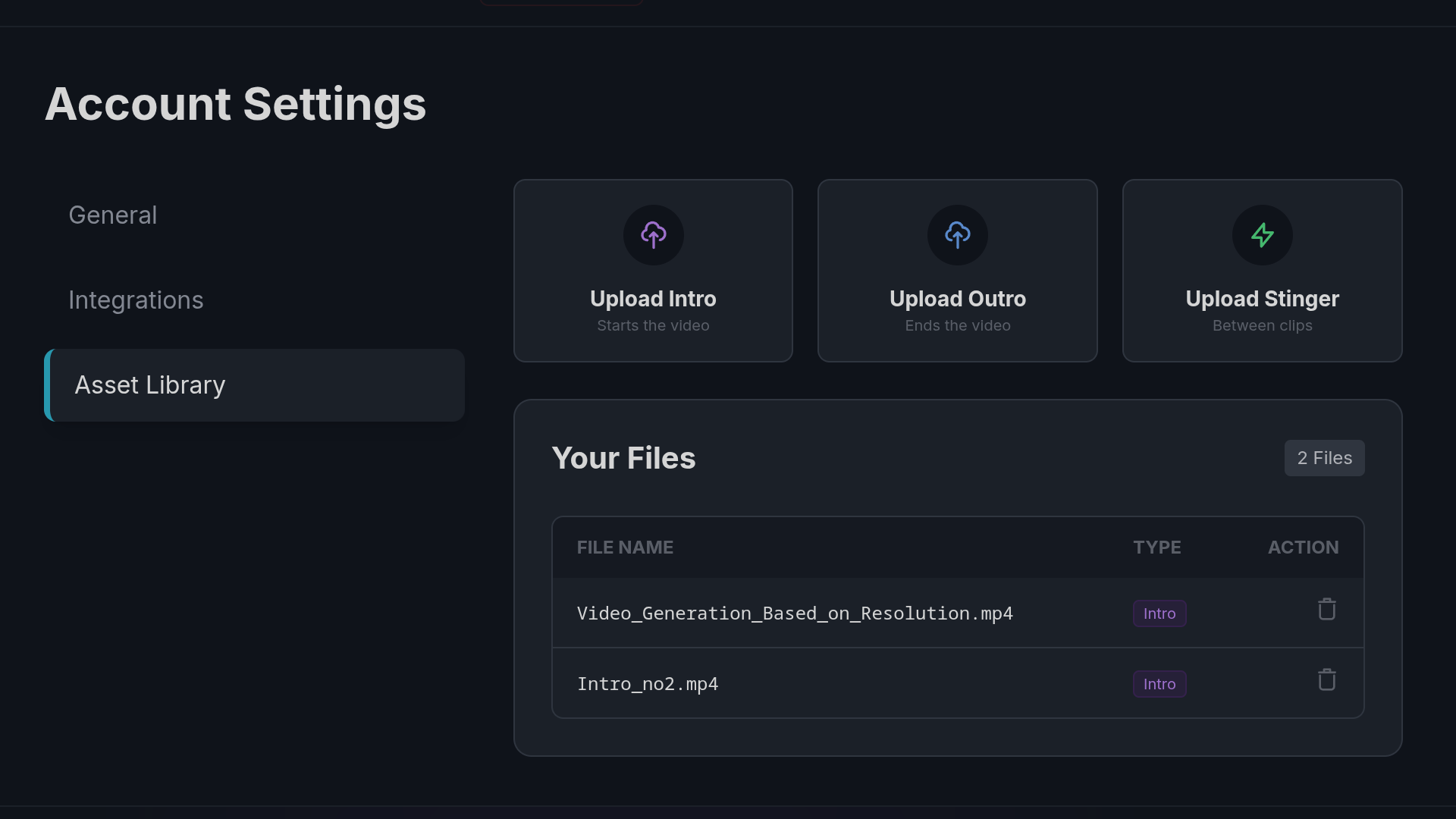Click the 2 Files counter badge

click(1323, 458)
